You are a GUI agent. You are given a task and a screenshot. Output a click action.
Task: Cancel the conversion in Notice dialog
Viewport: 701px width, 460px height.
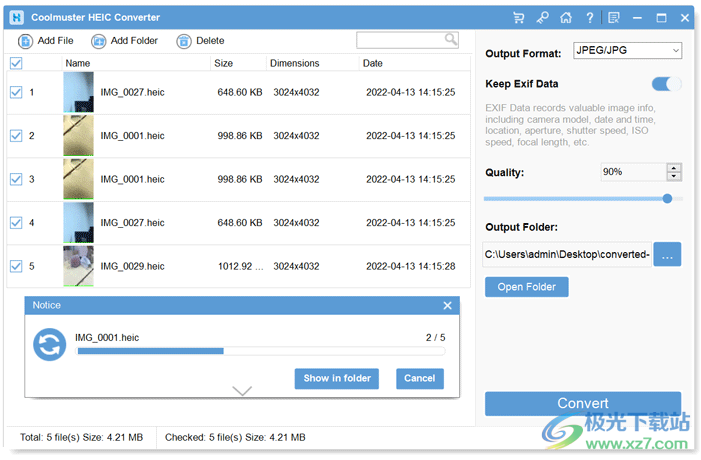[419, 378]
